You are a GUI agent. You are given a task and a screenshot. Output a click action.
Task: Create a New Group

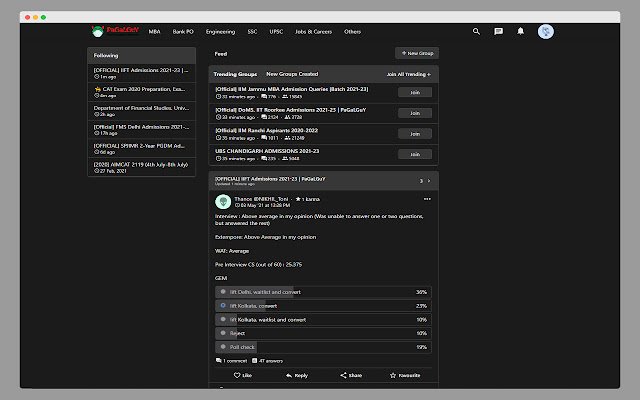coord(417,53)
